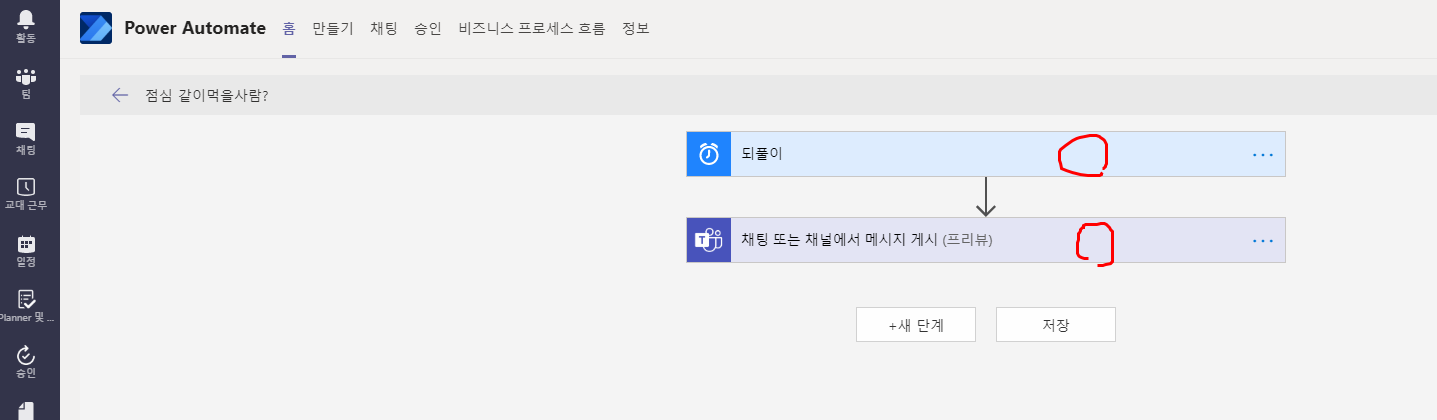The height and width of the screenshot is (420, 1437).
Task: Click the 저장 save button
Action: (x=1055, y=325)
